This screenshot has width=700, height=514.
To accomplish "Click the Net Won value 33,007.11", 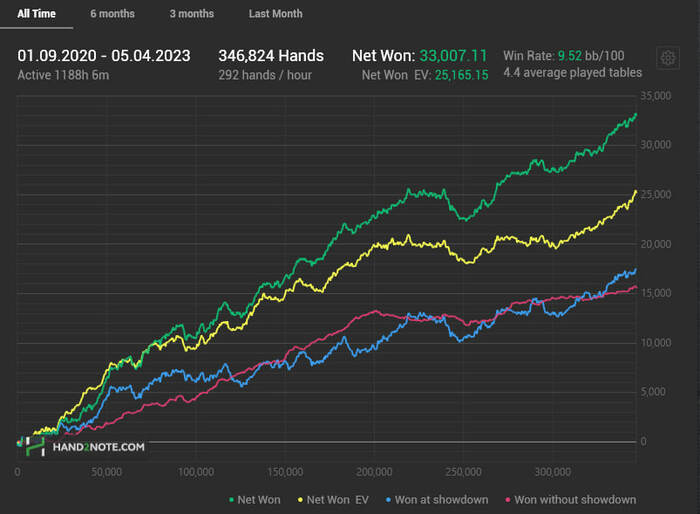I will pyautogui.click(x=453, y=56).
